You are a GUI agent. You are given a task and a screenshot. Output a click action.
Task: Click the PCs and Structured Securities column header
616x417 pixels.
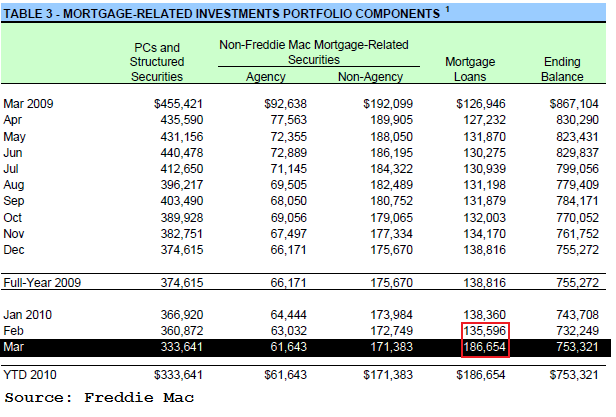click(157, 61)
